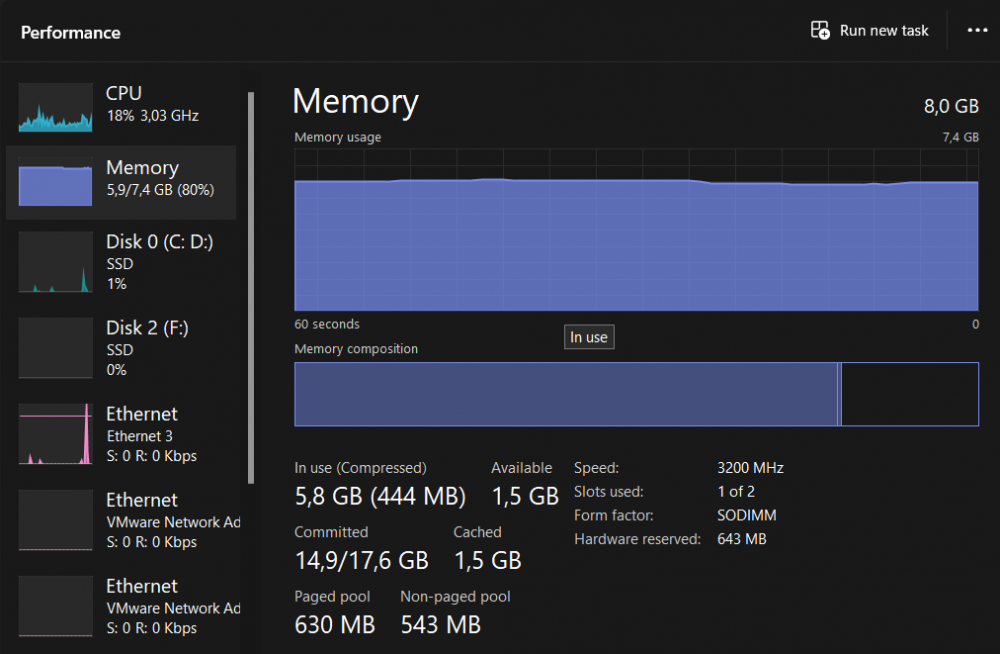Click the free portion of memory composition bar
Screen dimensions: 1000x654
(910, 394)
